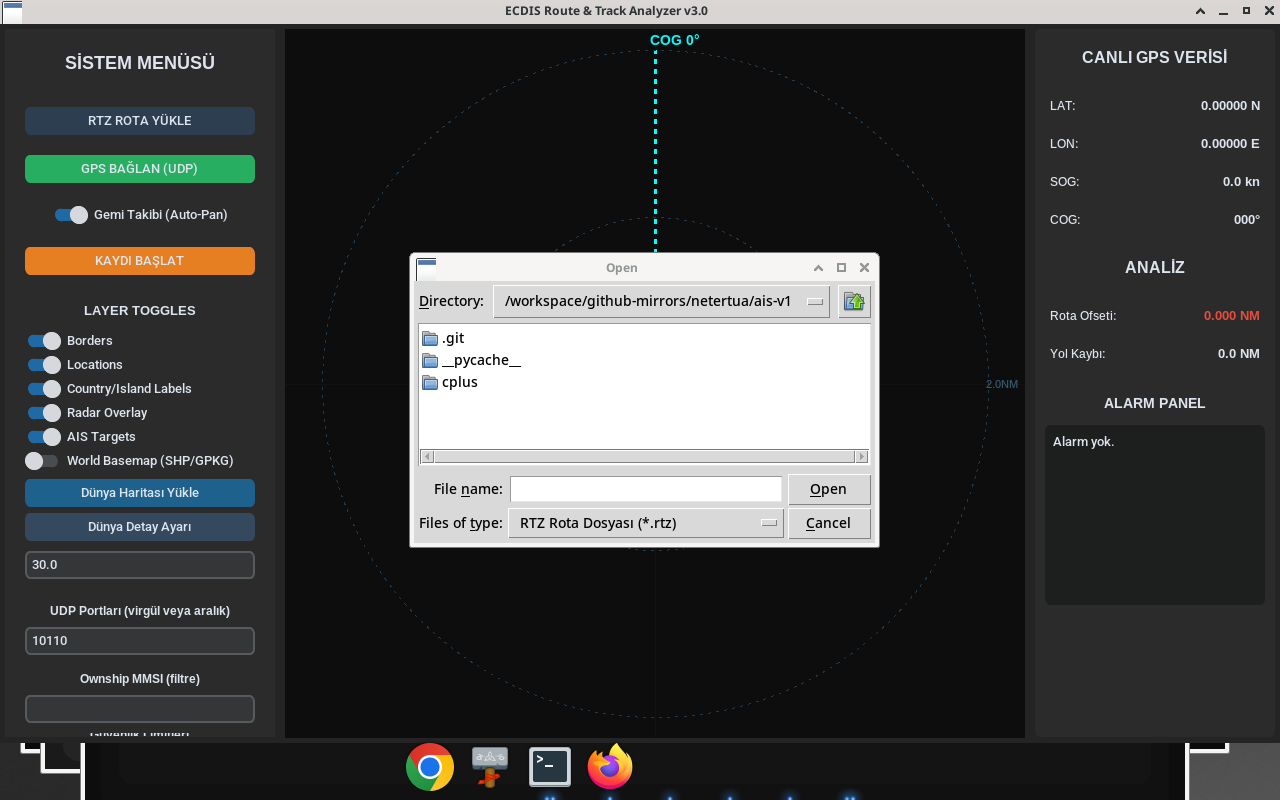Screen dimensions: 1280x800
Task: Click the File name input field
Action: [646, 489]
